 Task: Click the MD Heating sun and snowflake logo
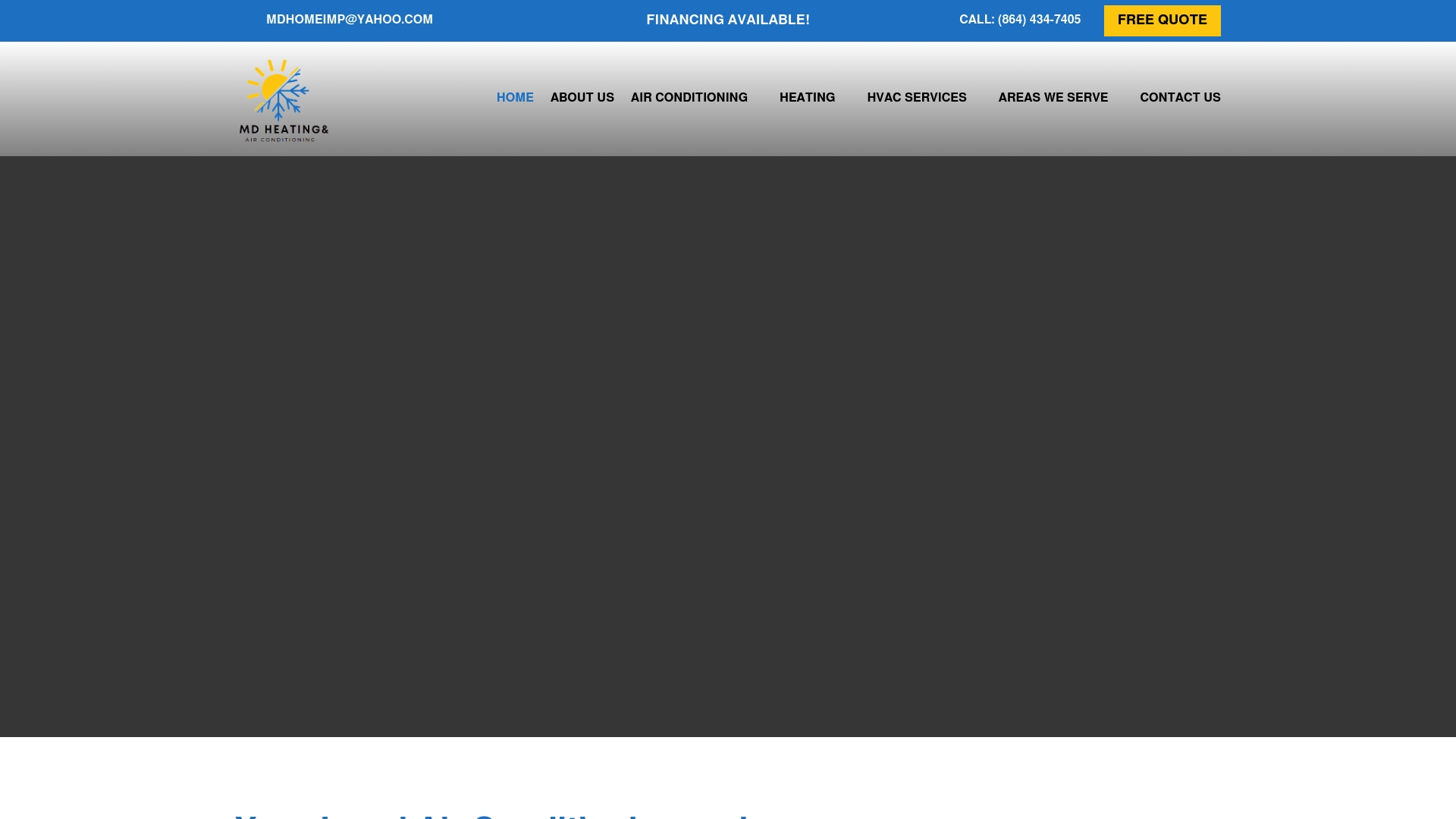[278, 91]
